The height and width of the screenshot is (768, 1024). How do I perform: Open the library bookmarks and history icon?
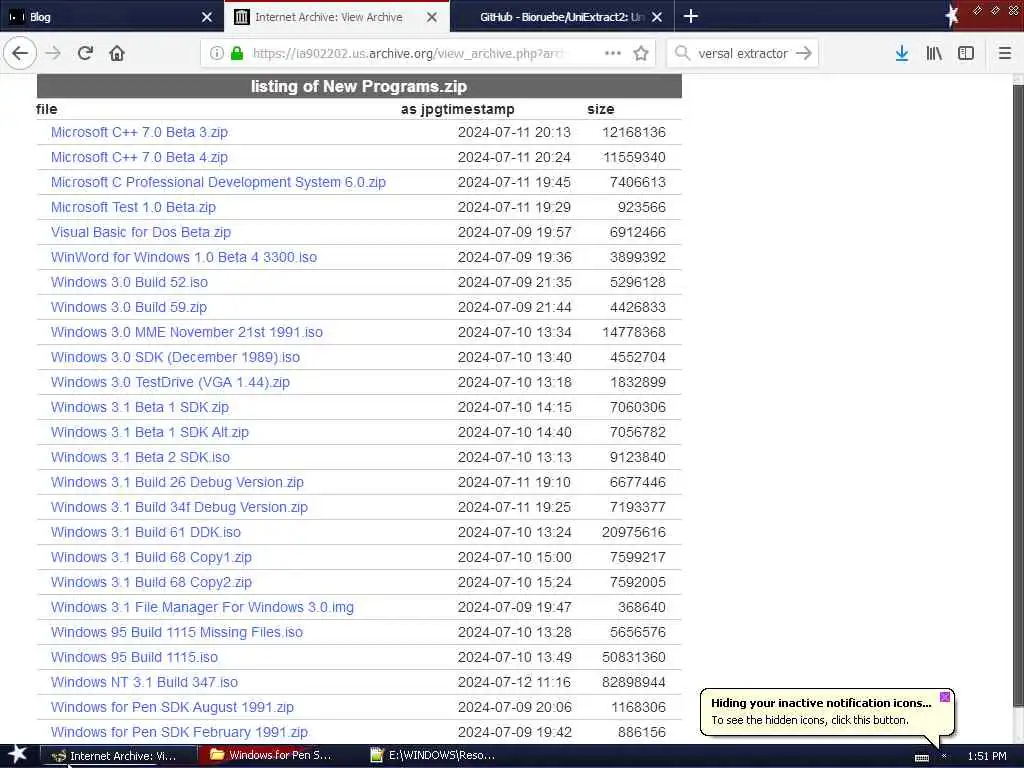pos(934,53)
